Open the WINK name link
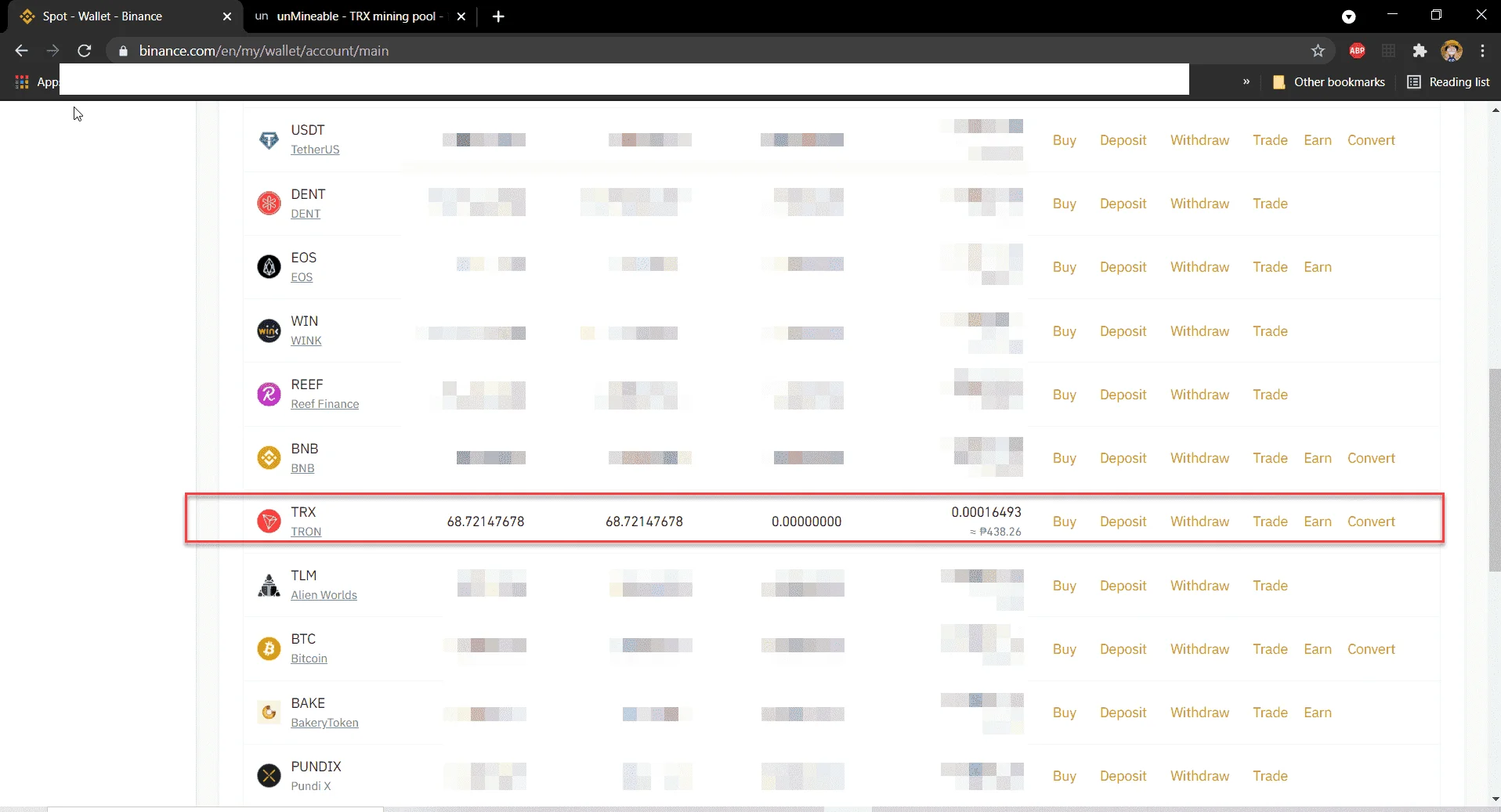Screen dimensions: 1501x812 [306, 341]
